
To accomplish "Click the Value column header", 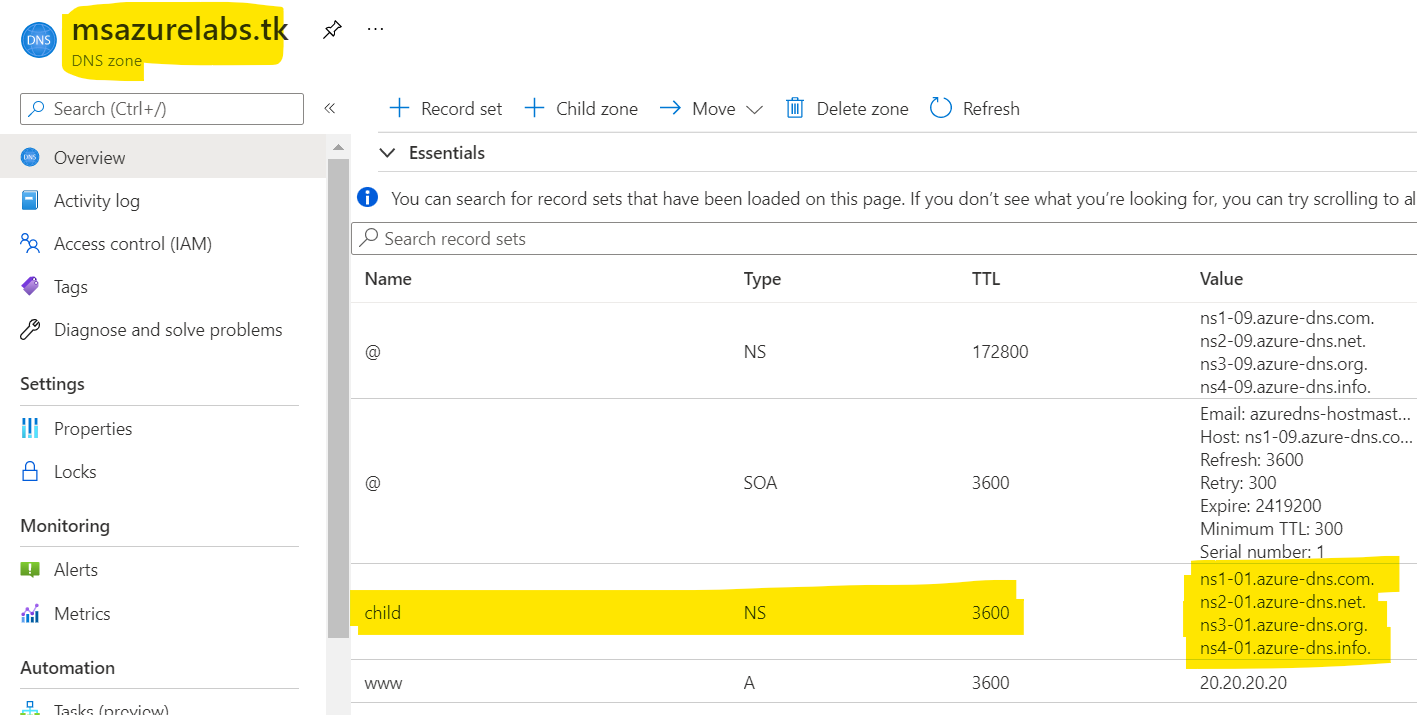I will (1221, 279).
